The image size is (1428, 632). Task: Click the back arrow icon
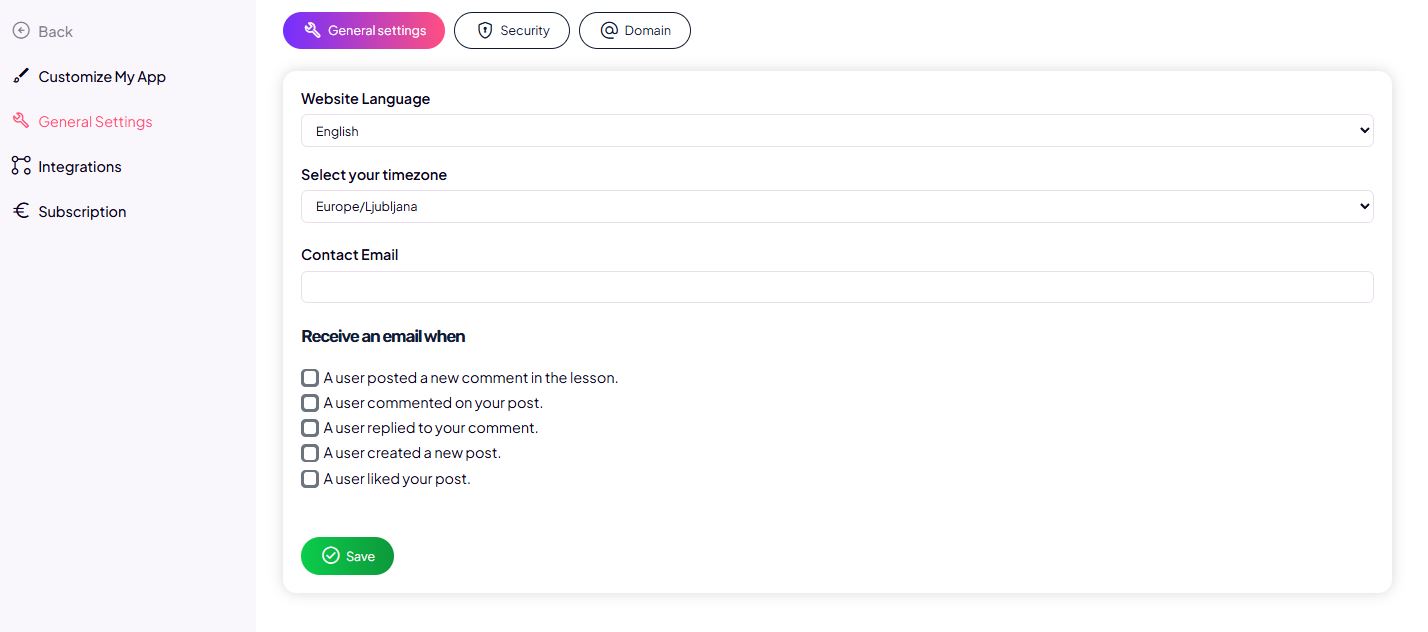[x=21, y=31]
